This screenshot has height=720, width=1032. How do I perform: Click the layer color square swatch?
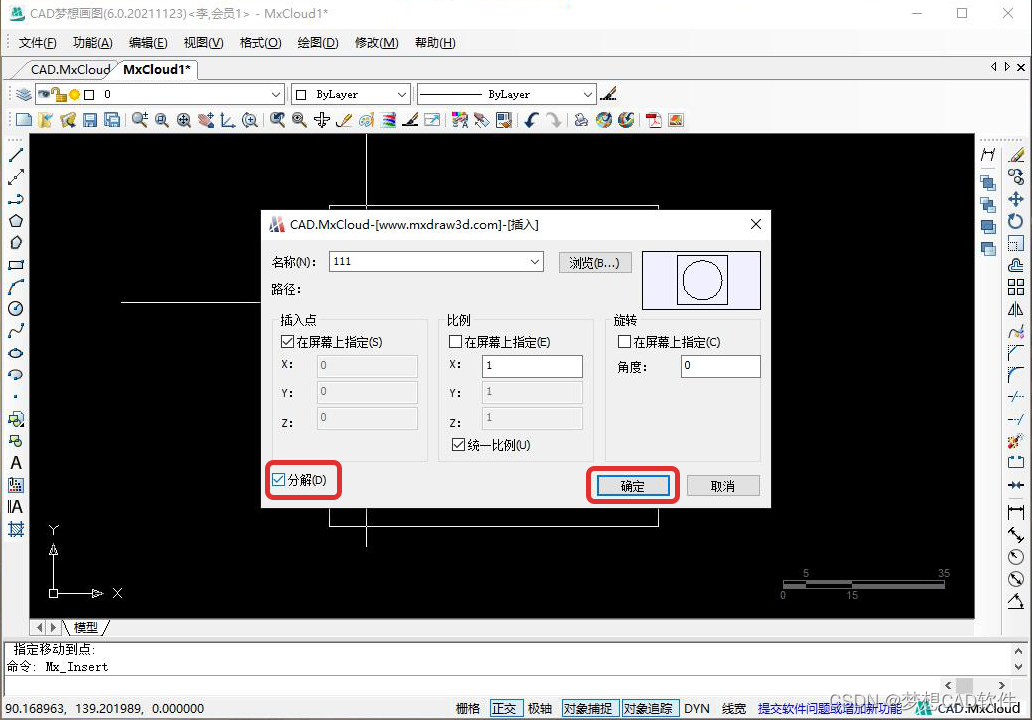point(90,95)
